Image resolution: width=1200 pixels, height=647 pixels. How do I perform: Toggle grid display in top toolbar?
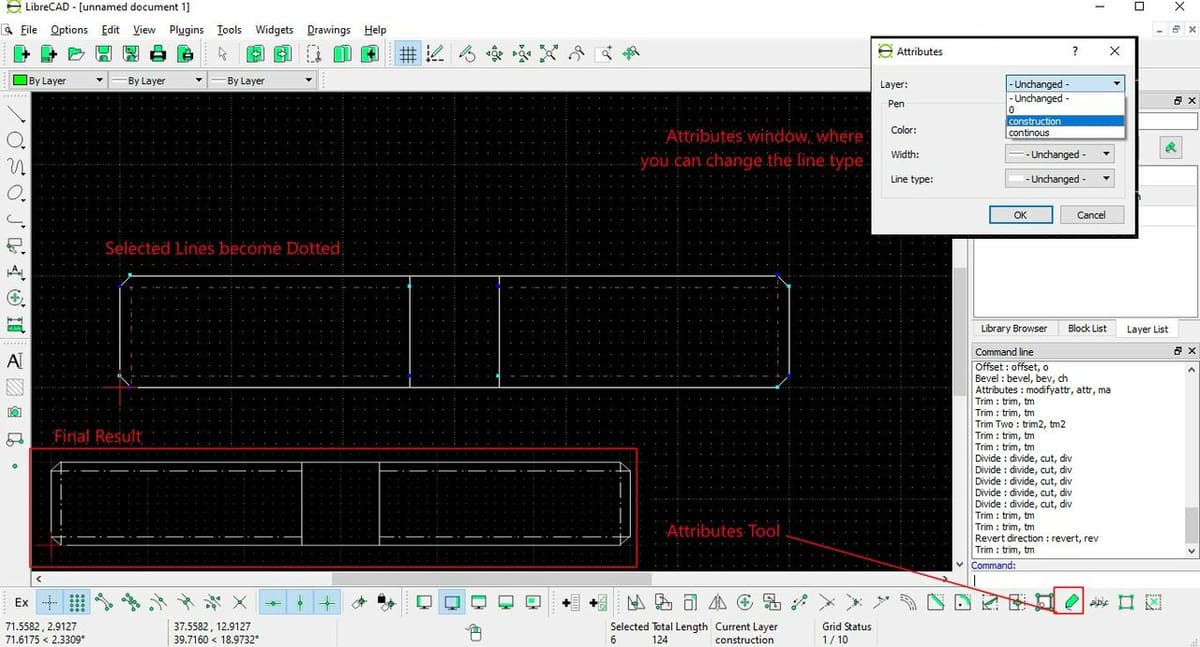click(407, 55)
